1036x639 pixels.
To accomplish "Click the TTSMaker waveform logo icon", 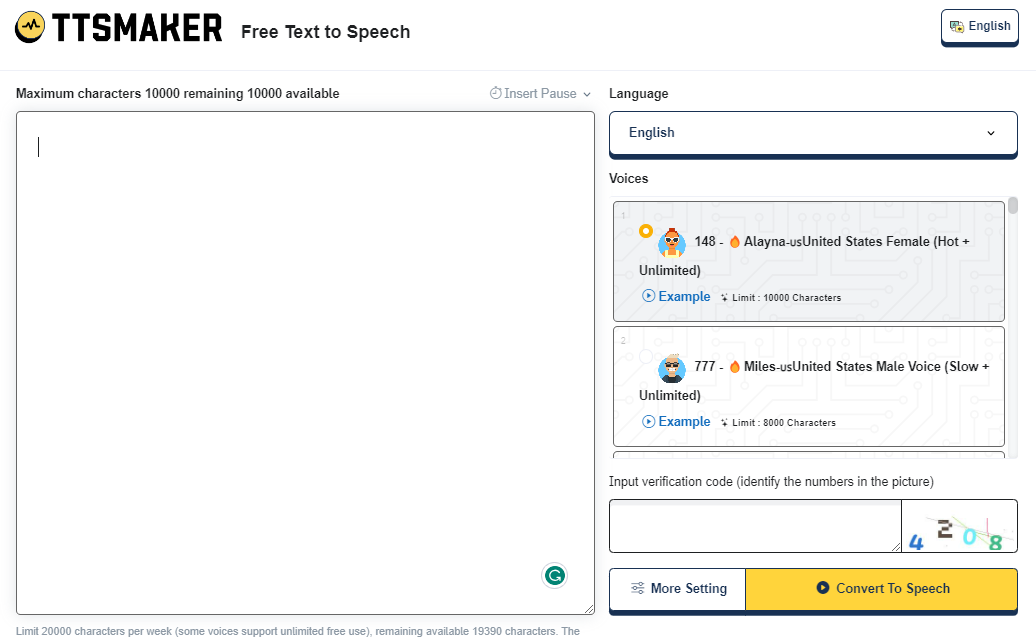I will [x=30, y=27].
